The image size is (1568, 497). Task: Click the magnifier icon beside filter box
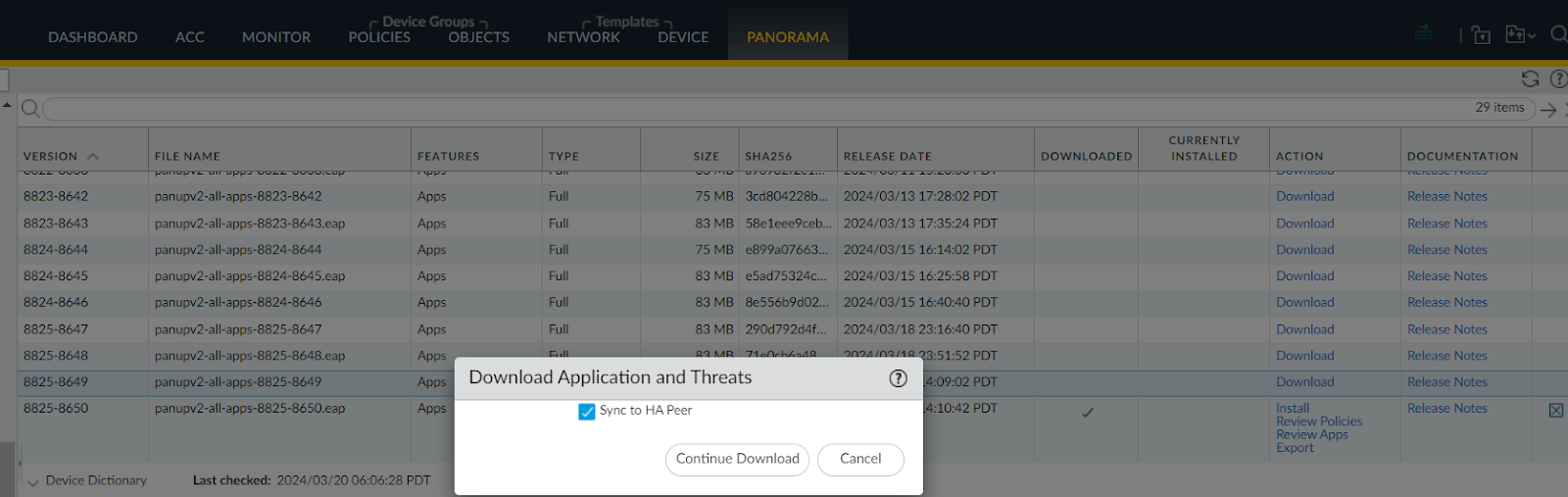click(x=30, y=109)
